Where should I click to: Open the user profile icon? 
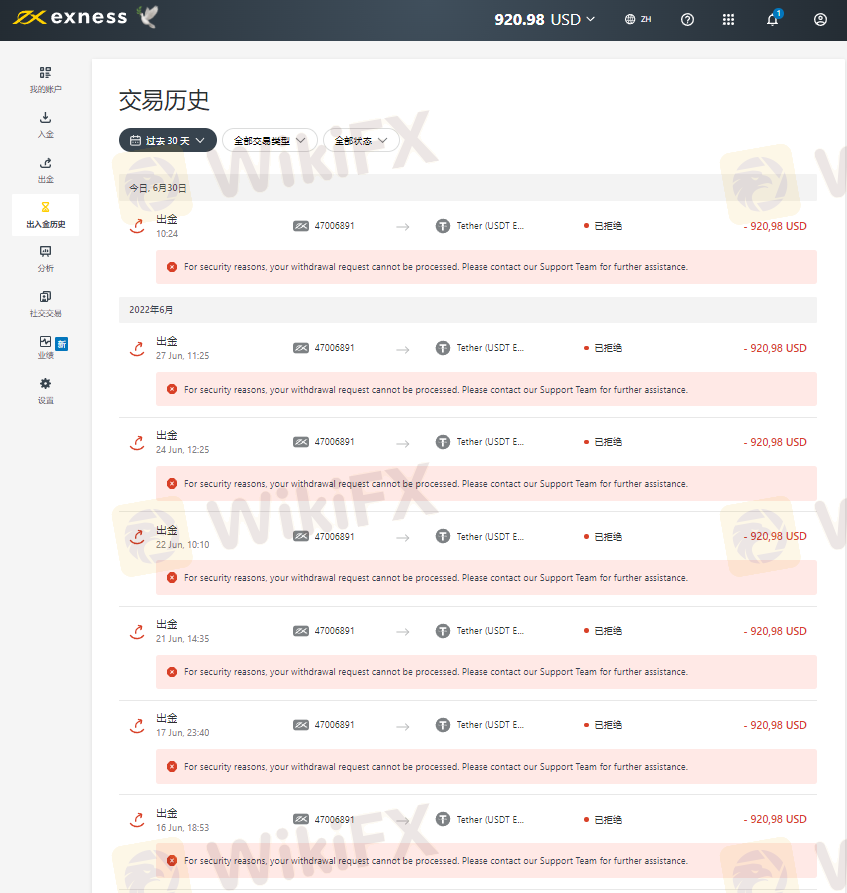(x=820, y=20)
